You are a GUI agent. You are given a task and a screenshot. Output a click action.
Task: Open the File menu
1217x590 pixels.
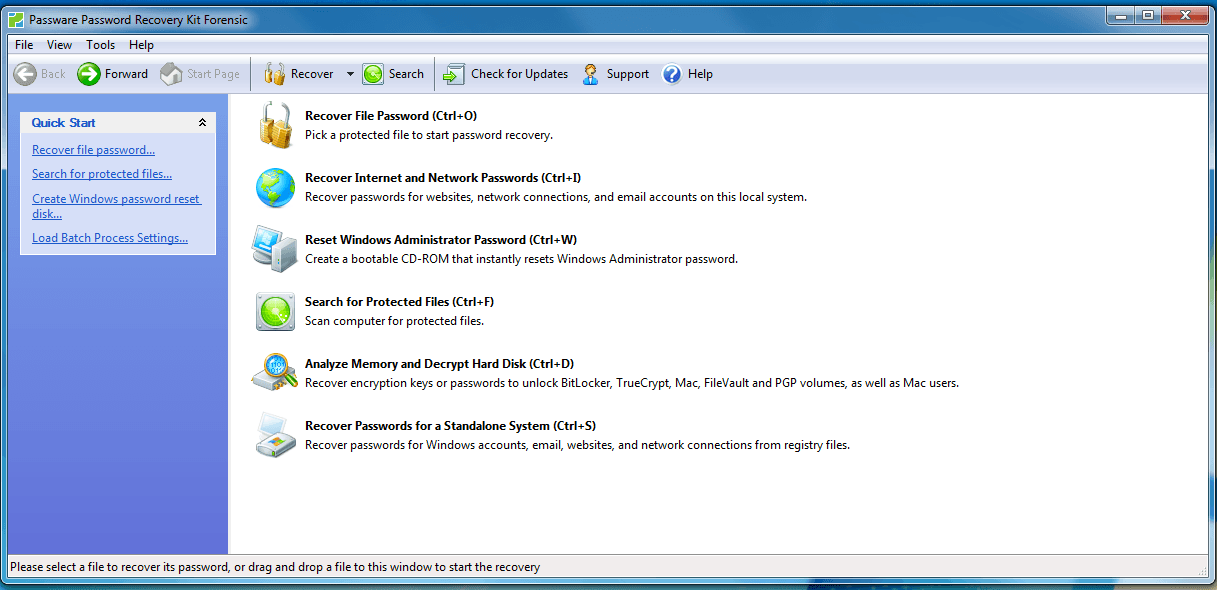pos(23,44)
